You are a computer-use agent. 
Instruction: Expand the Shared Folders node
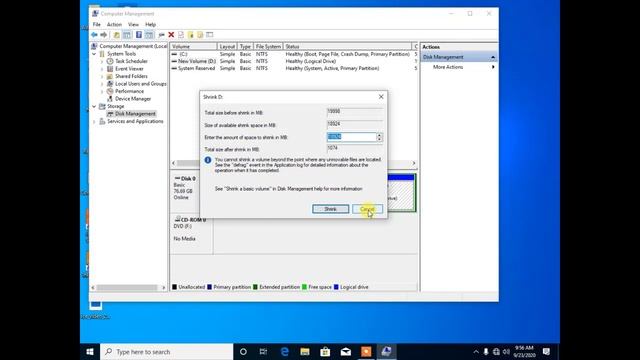102,76
